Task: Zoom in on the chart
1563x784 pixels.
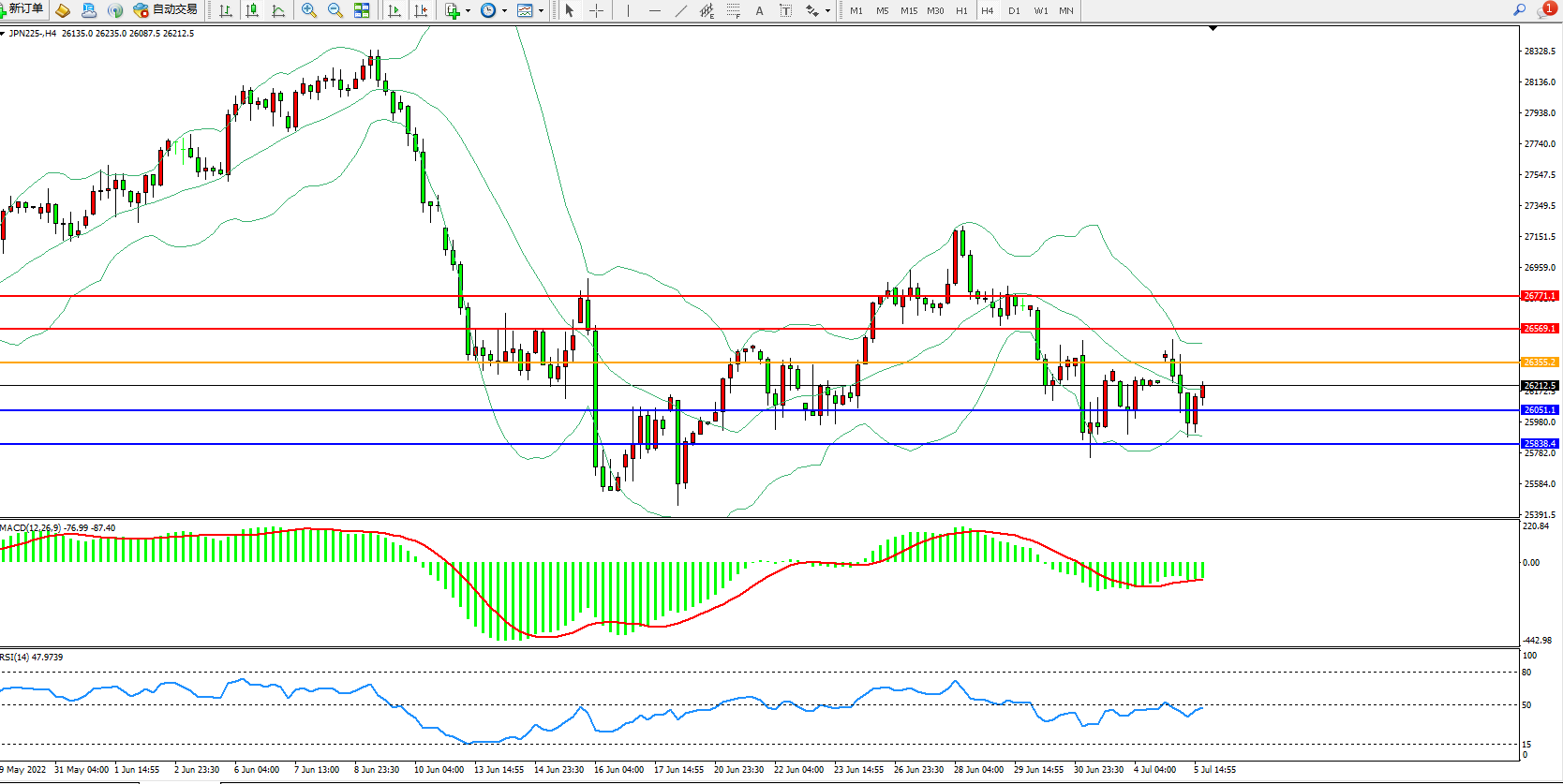Action: click(308, 10)
